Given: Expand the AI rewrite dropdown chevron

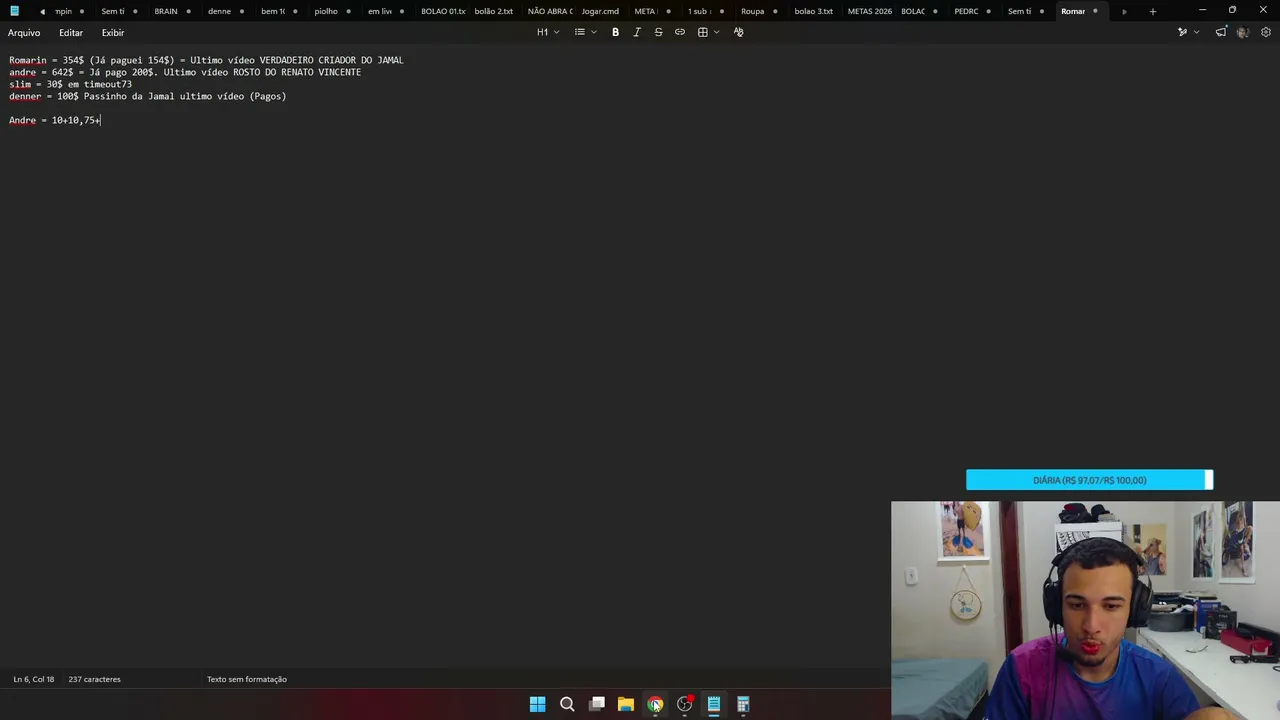Looking at the screenshot, I should pos(1196,32).
